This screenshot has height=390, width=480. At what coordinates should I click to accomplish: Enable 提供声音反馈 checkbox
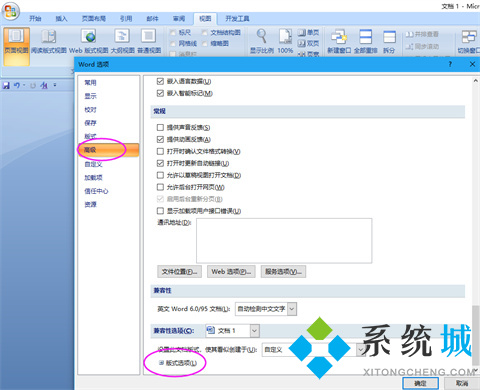[x=160, y=127]
